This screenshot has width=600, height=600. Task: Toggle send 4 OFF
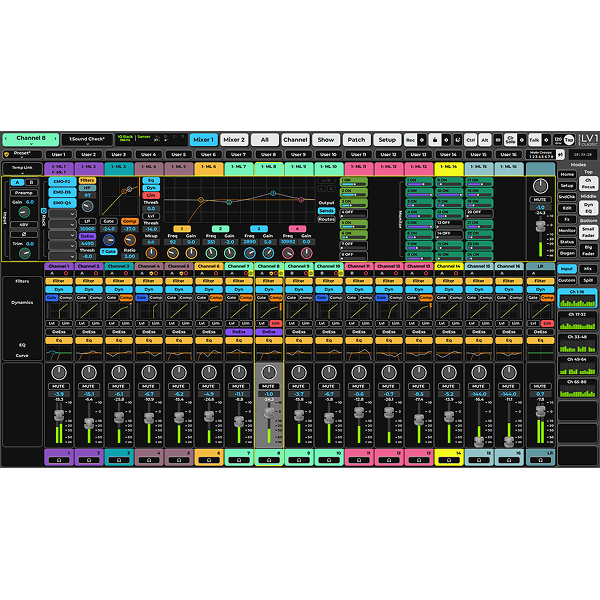coord(354,213)
